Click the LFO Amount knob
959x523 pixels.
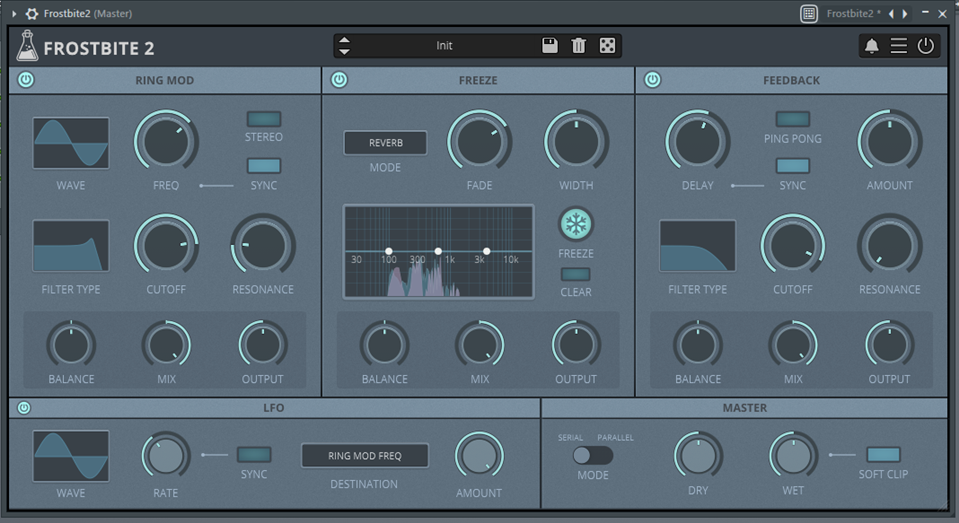click(479, 456)
